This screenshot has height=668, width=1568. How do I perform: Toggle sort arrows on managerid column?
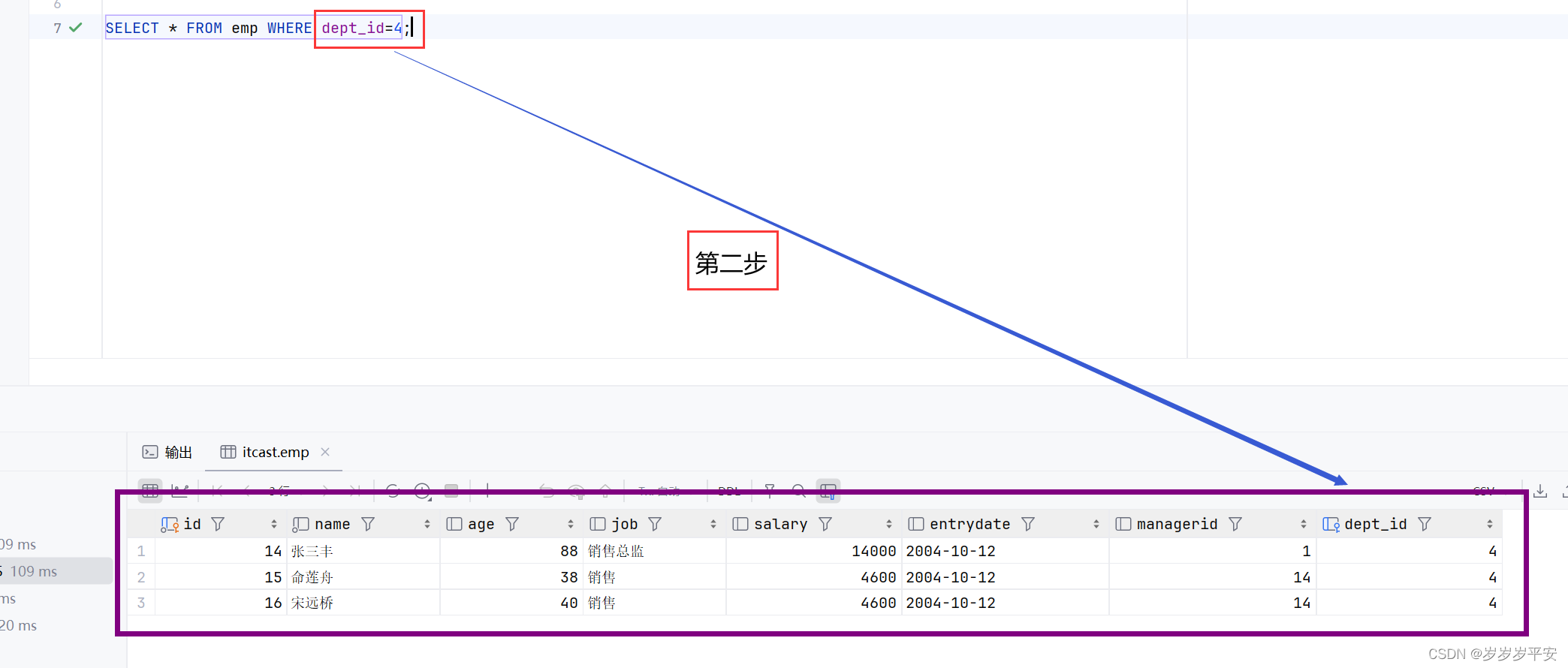coord(1304,524)
